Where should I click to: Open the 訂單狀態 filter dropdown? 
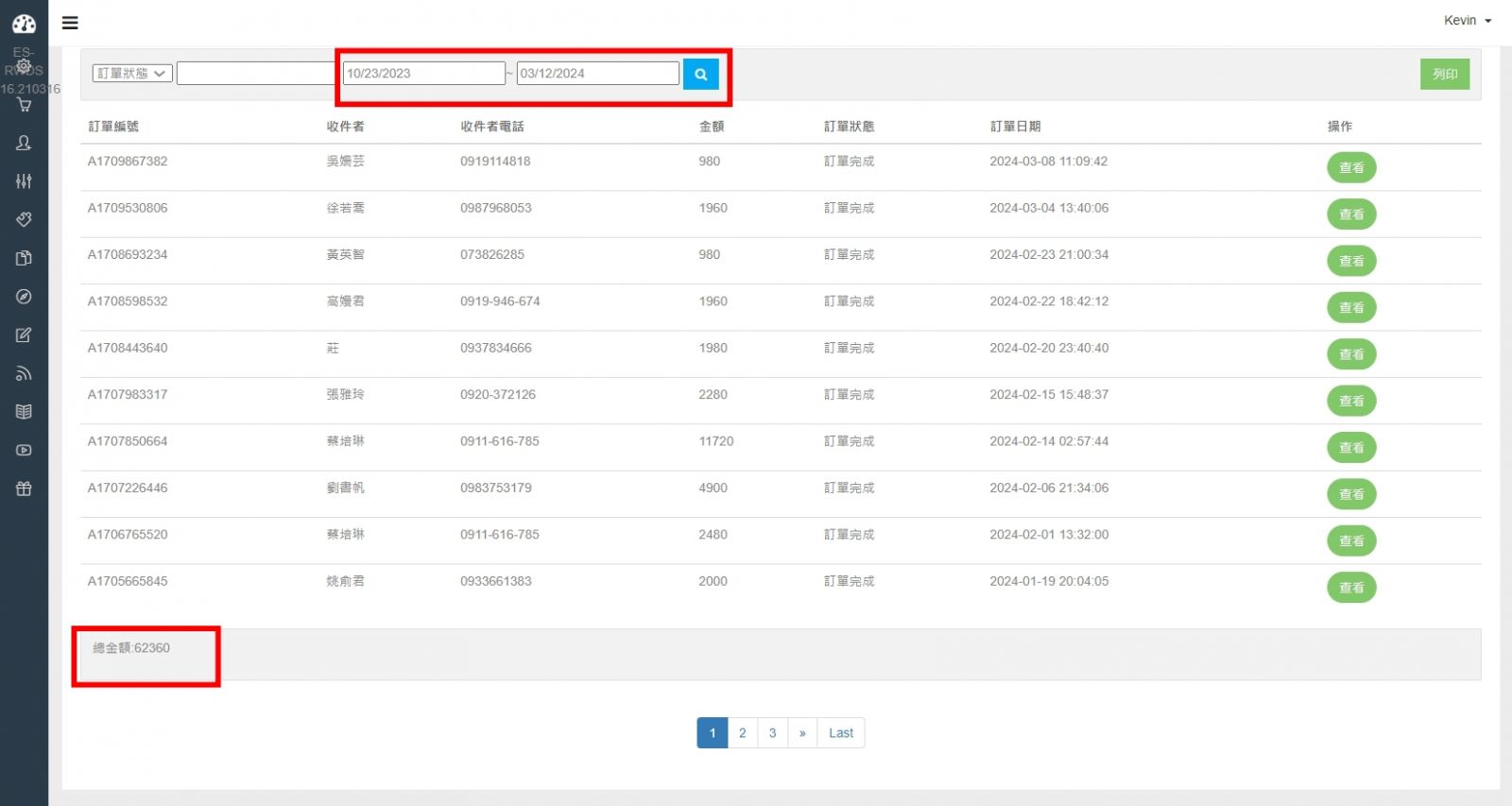(132, 74)
